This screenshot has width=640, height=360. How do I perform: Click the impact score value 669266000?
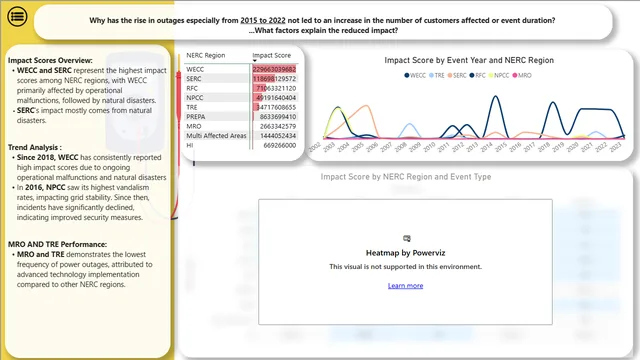click(280, 145)
